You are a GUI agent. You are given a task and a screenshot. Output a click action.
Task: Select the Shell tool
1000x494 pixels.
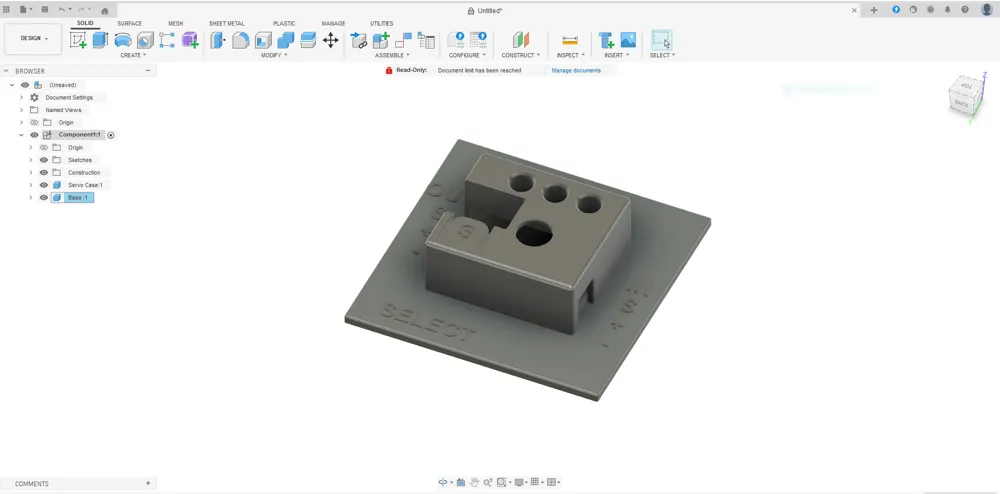click(x=263, y=40)
